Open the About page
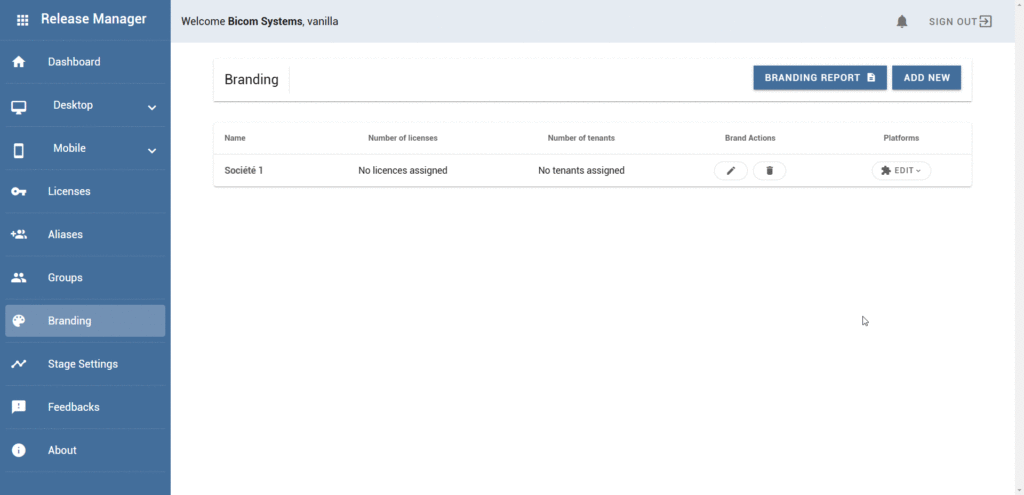The image size is (1024, 495). (85, 450)
